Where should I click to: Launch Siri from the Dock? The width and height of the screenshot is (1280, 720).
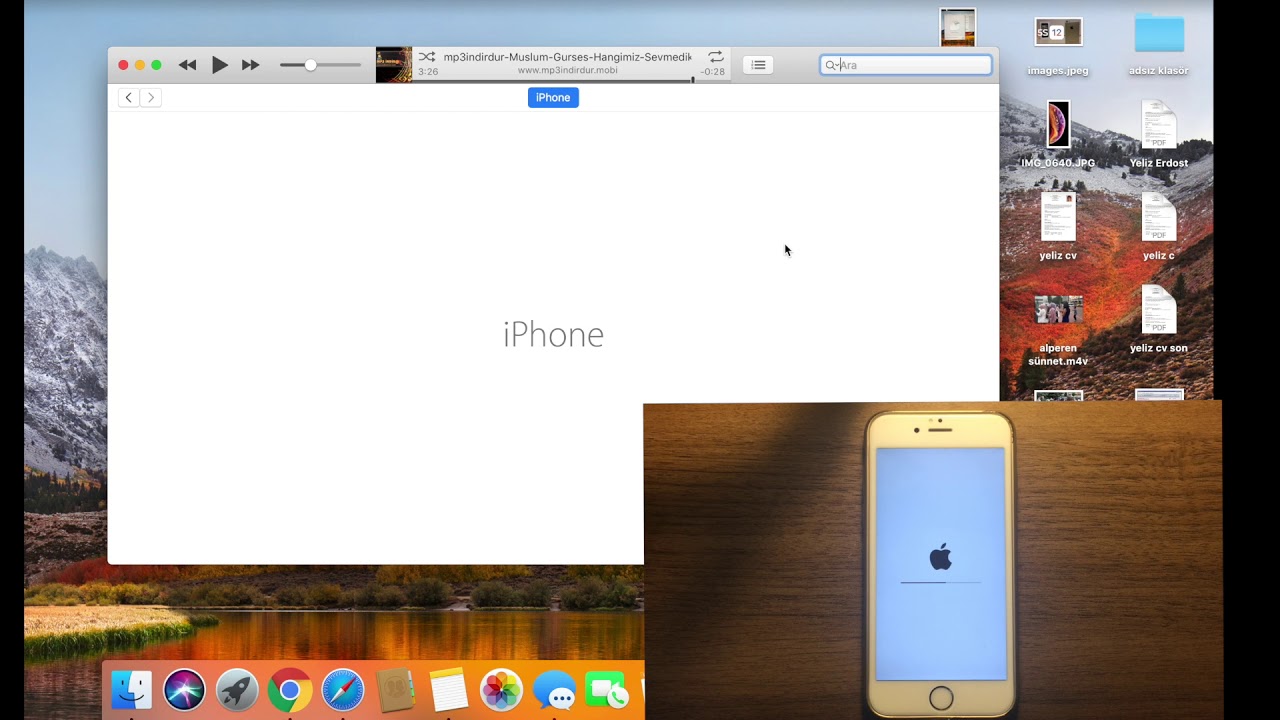pos(184,690)
